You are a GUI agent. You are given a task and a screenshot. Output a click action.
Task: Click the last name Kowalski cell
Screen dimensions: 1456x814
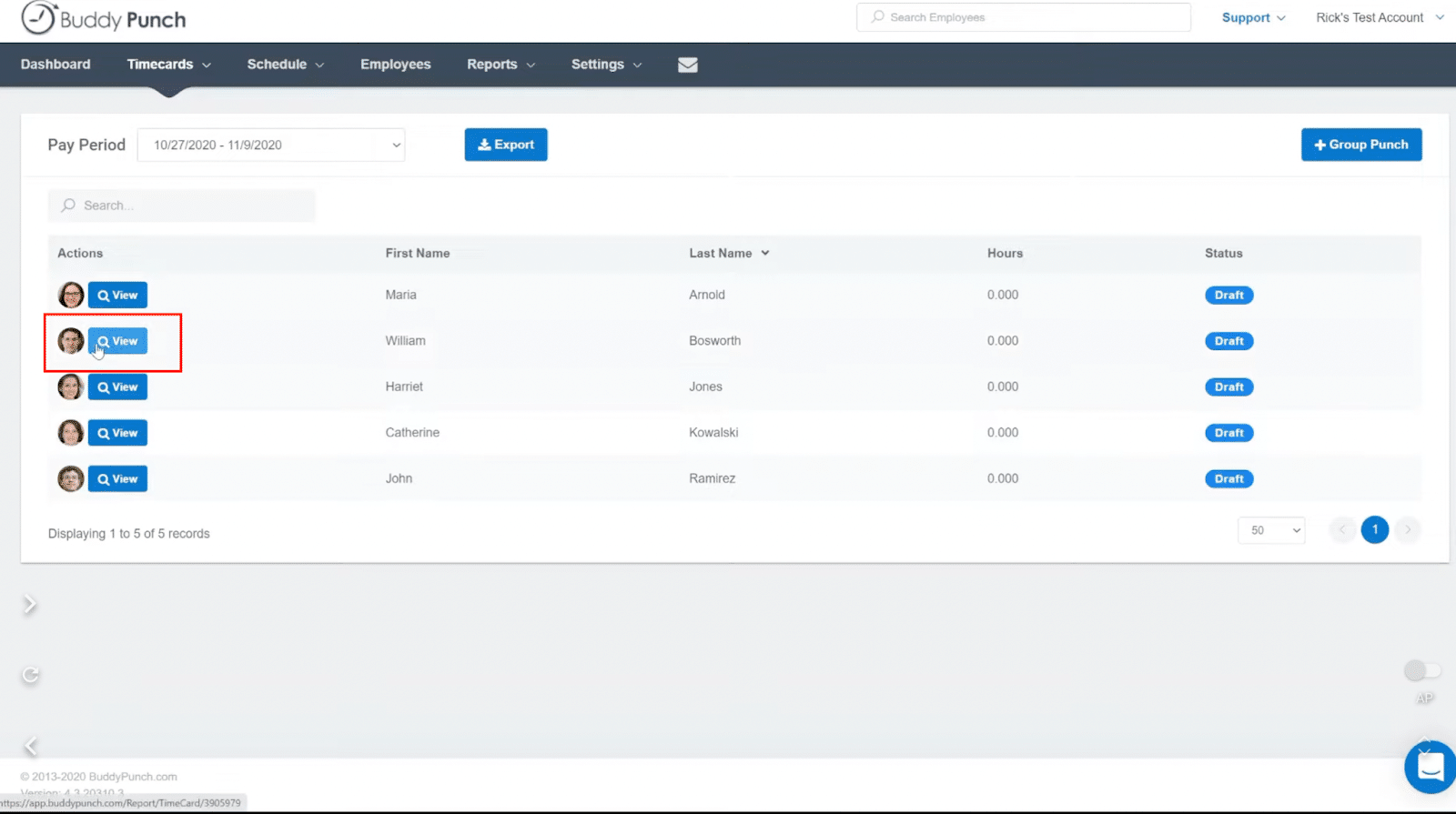[713, 433]
